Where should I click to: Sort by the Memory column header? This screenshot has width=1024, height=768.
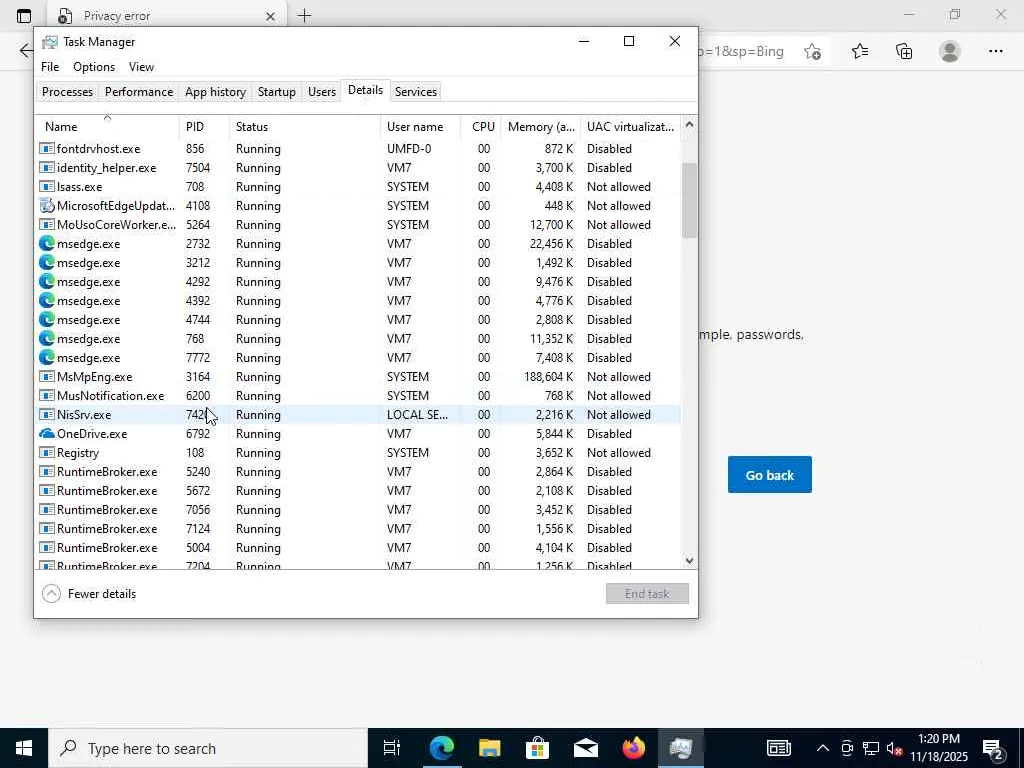click(x=541, y=127)
